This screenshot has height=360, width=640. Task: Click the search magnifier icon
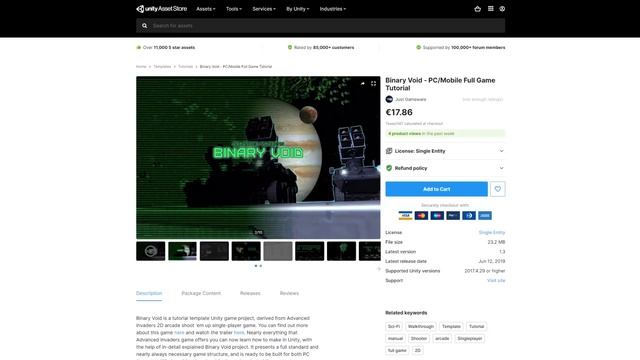(x=144, y=26)
